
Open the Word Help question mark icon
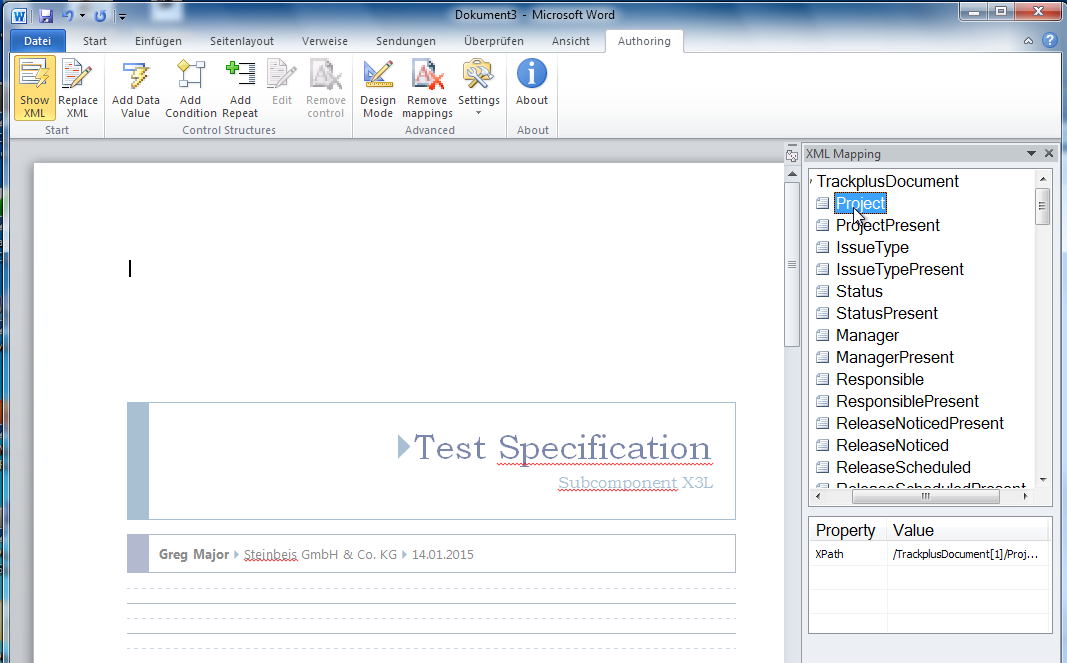coord(1049,41)
